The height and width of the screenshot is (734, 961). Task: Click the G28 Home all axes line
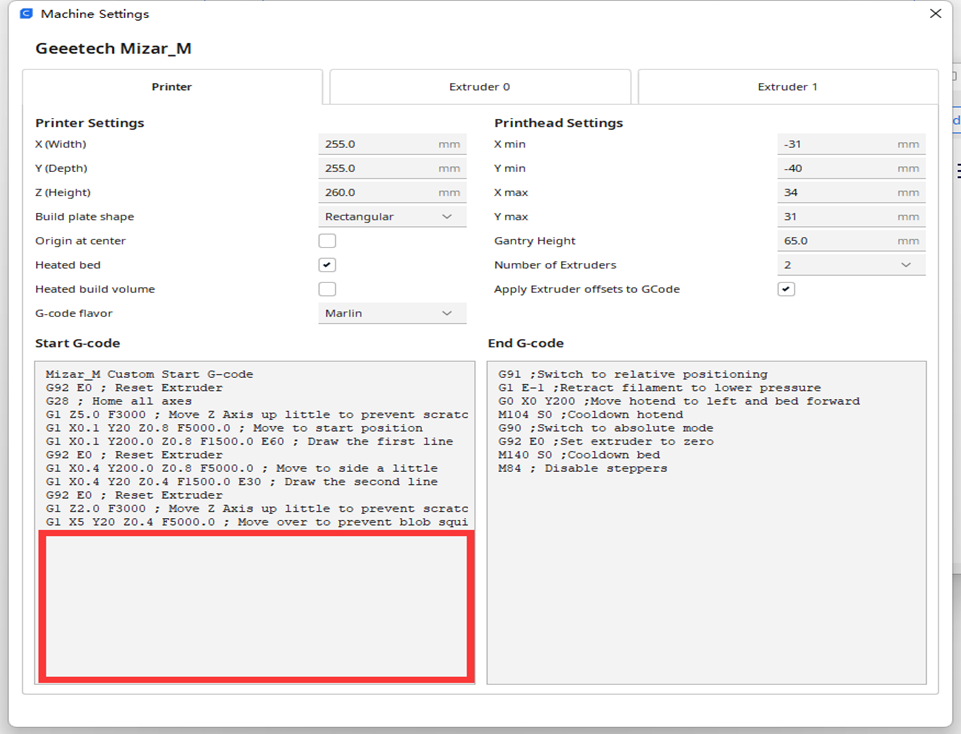click(x=119, y=401)
